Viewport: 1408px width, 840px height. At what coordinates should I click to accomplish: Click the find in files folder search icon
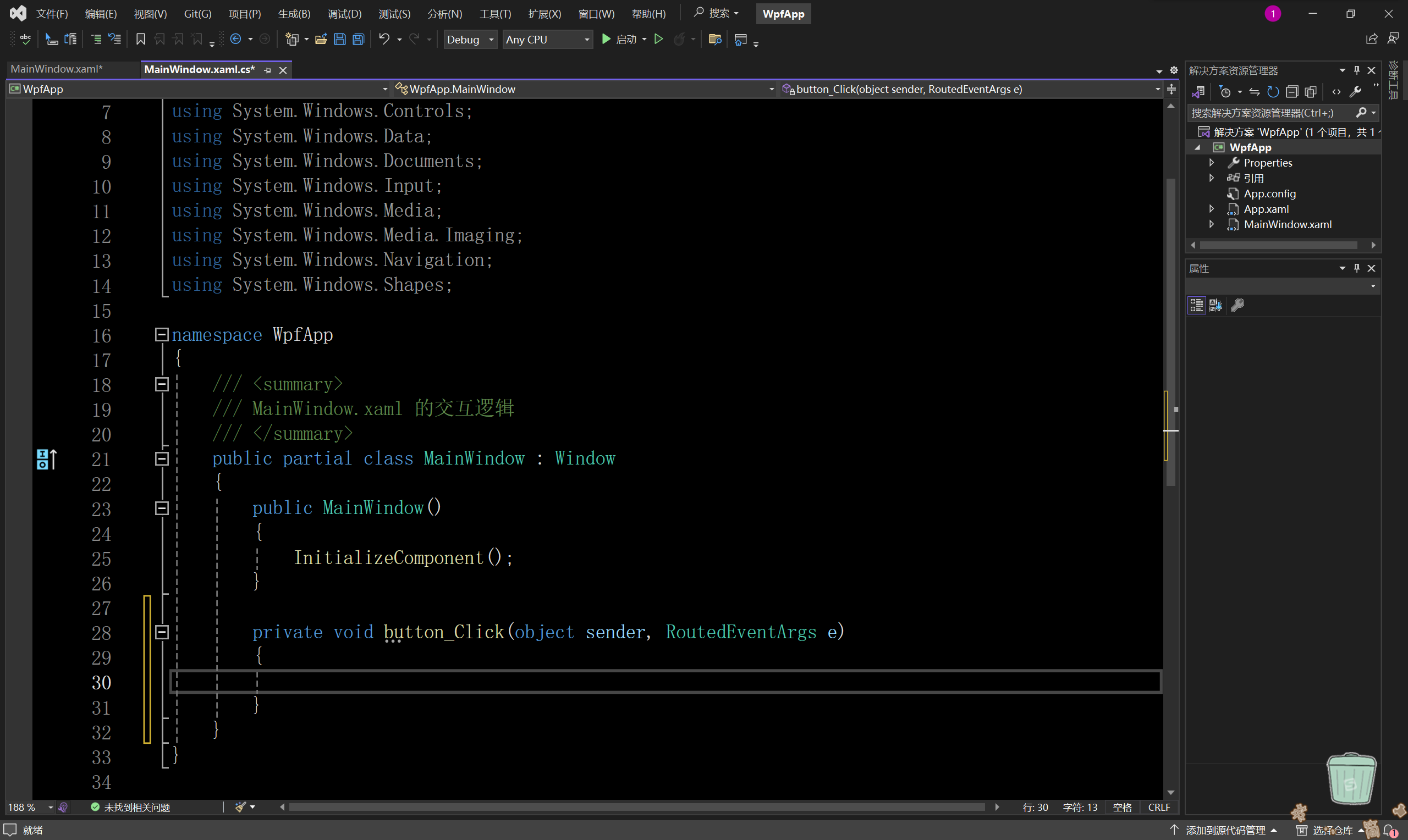coord(714,39)
